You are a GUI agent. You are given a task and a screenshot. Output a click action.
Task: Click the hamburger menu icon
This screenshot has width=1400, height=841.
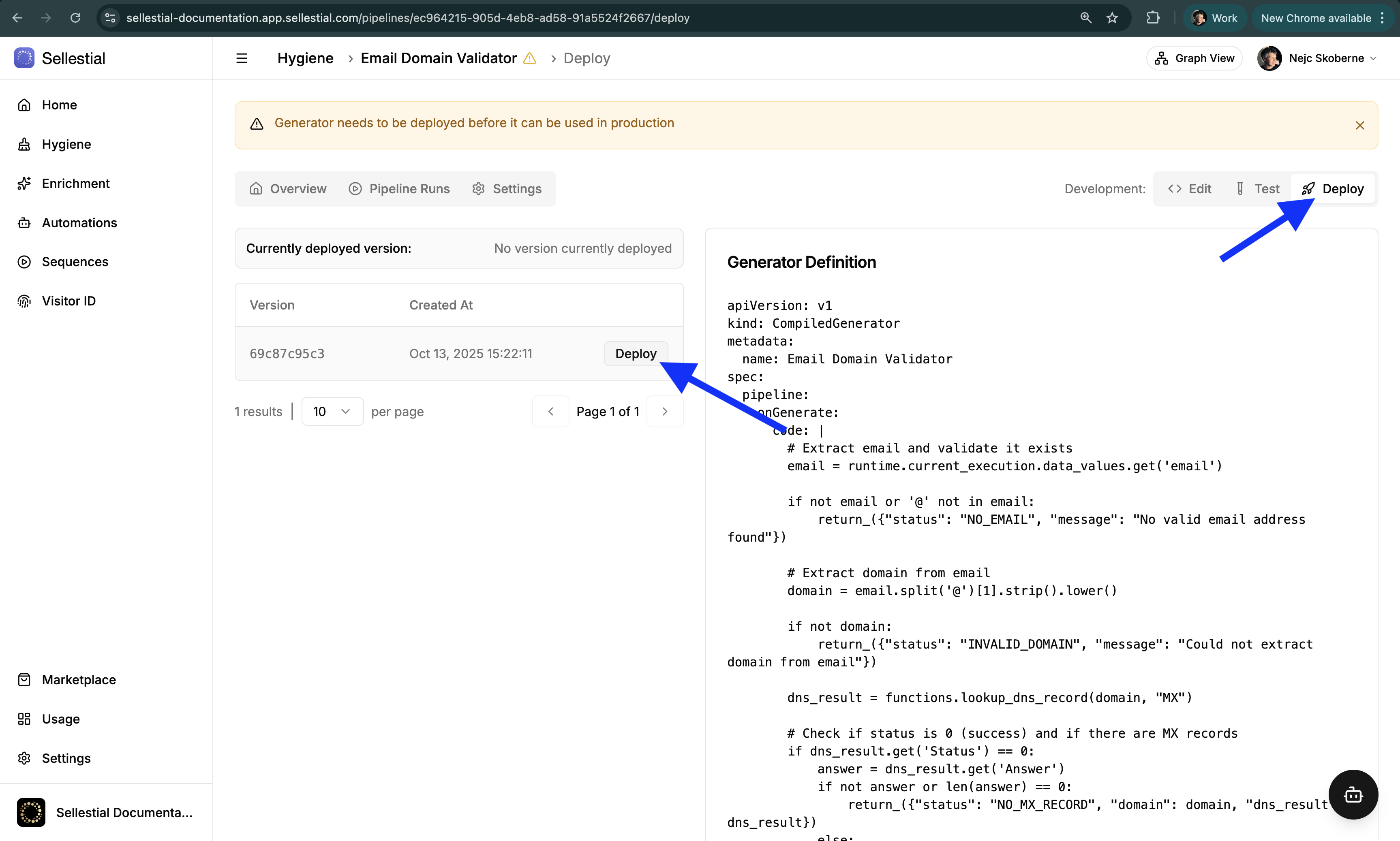pyautogui.click(x=241, y=58)
